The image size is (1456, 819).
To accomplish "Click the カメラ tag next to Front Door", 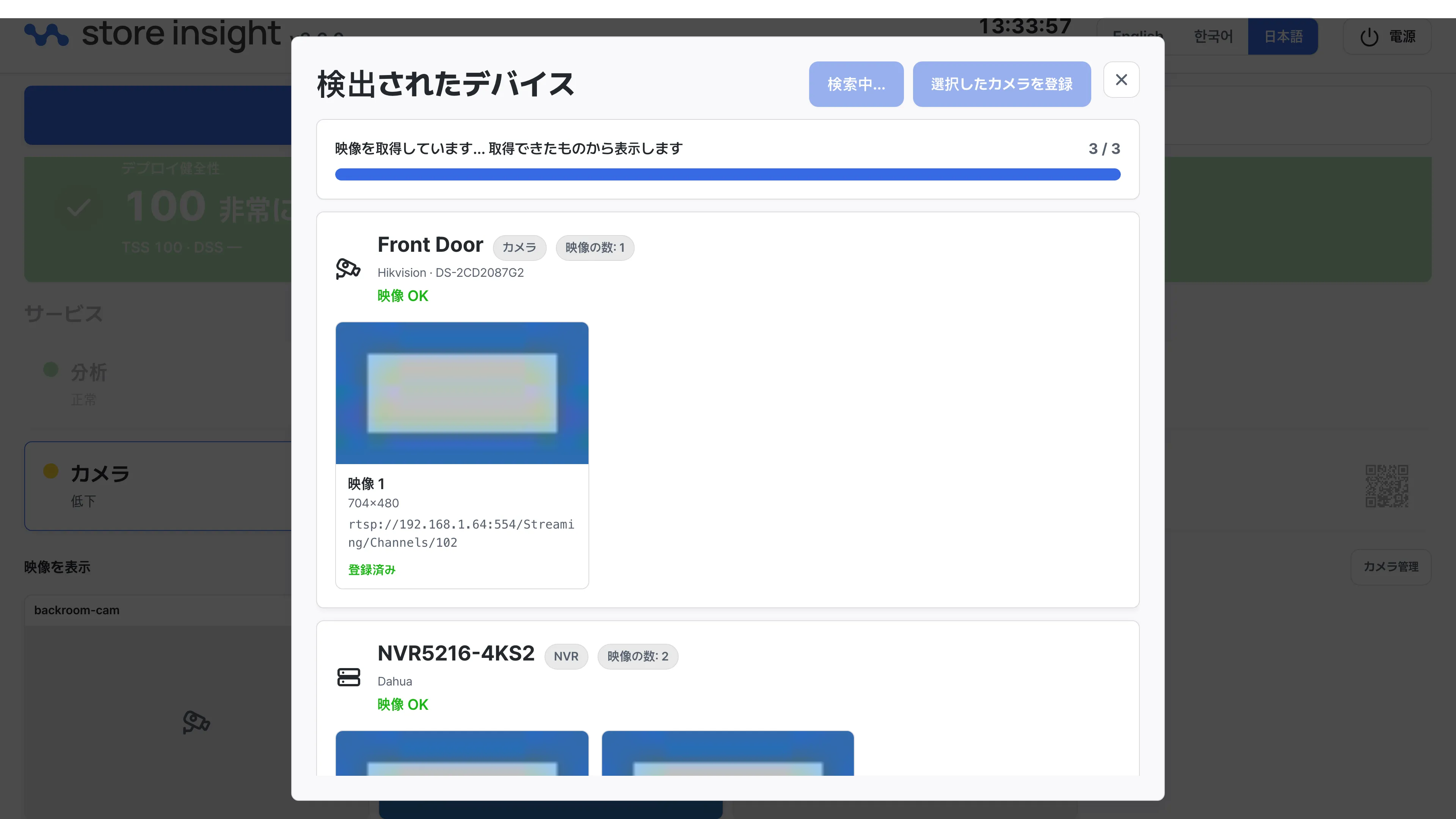I will click(519, 248).
